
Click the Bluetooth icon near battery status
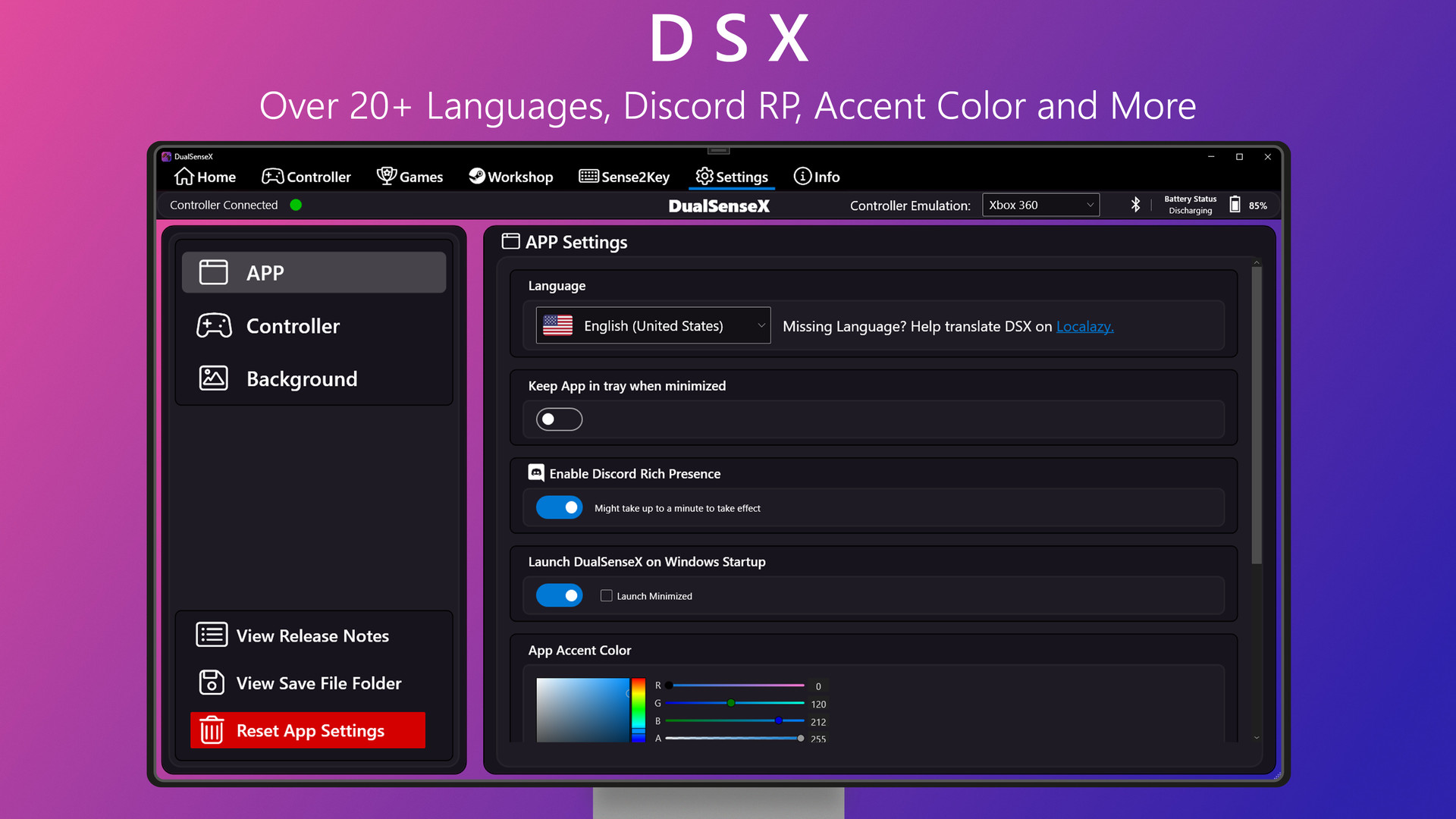[1135, 204]
